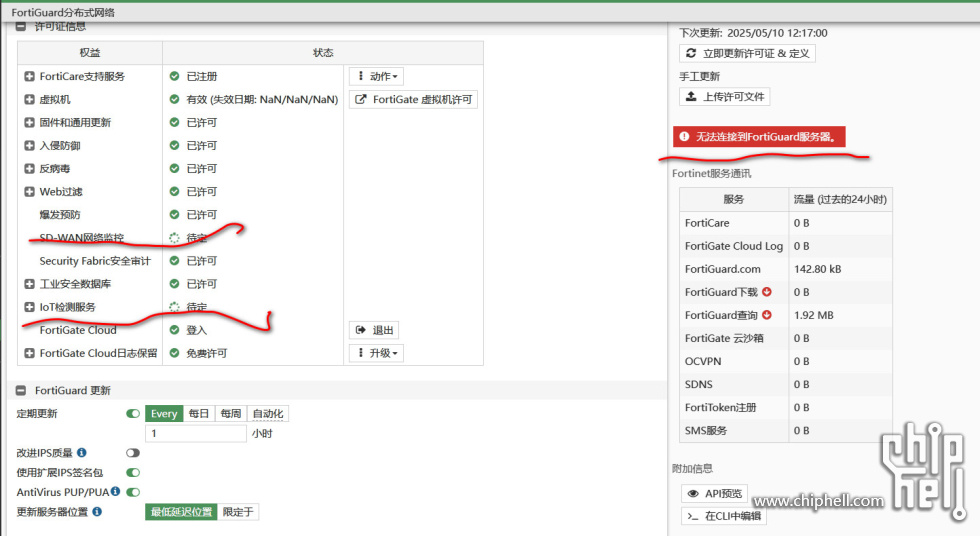This screenshot has width=980, height=536.
Task: Open FortiGate 虚拟机许可 link button
Action: 414,99
